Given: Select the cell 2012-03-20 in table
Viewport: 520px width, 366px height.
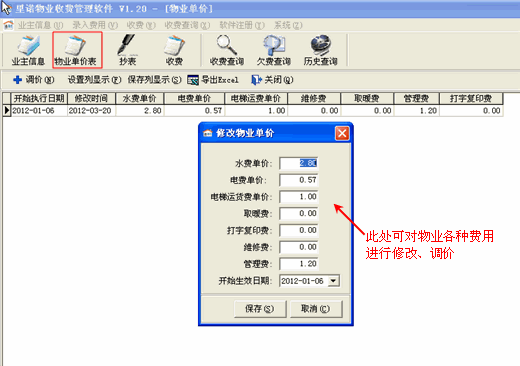Looking at the screenshot, I should (x=91, y=111).
